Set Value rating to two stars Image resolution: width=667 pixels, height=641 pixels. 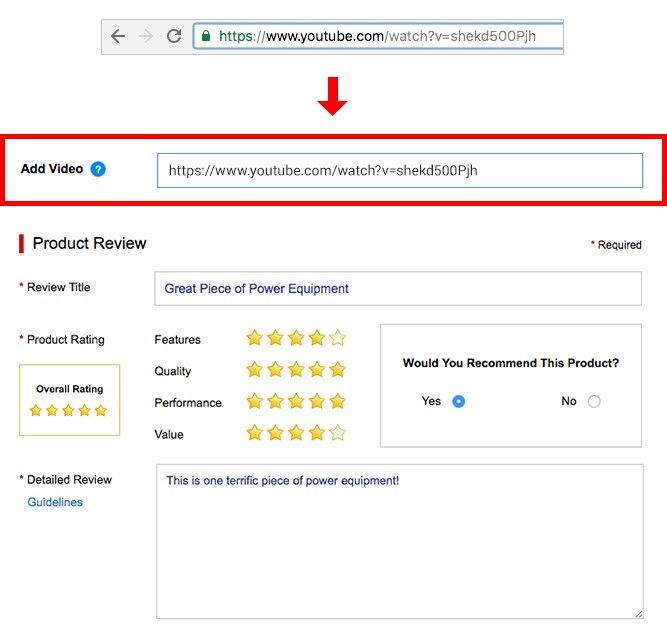coord(275,433)
